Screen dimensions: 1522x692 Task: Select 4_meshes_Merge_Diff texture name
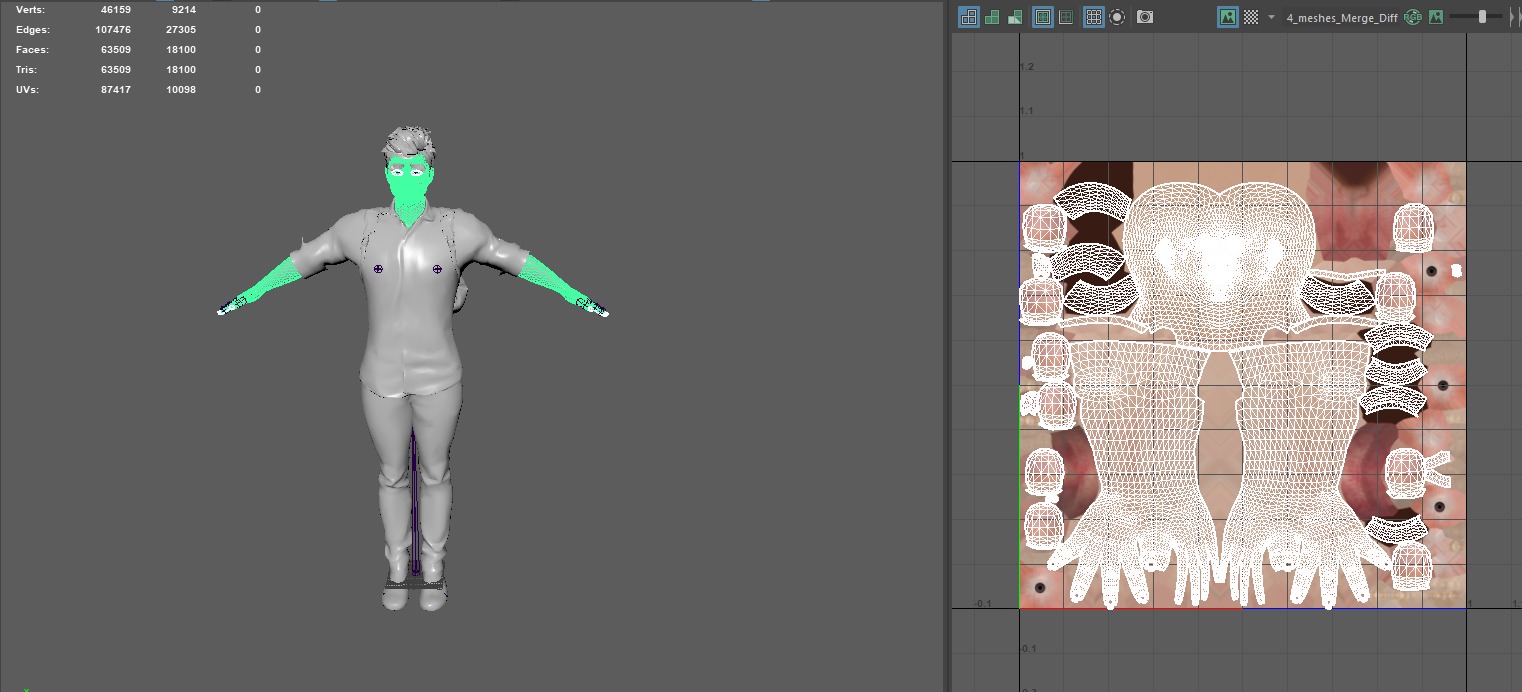pyautogui.click(x=1340, y=17)
